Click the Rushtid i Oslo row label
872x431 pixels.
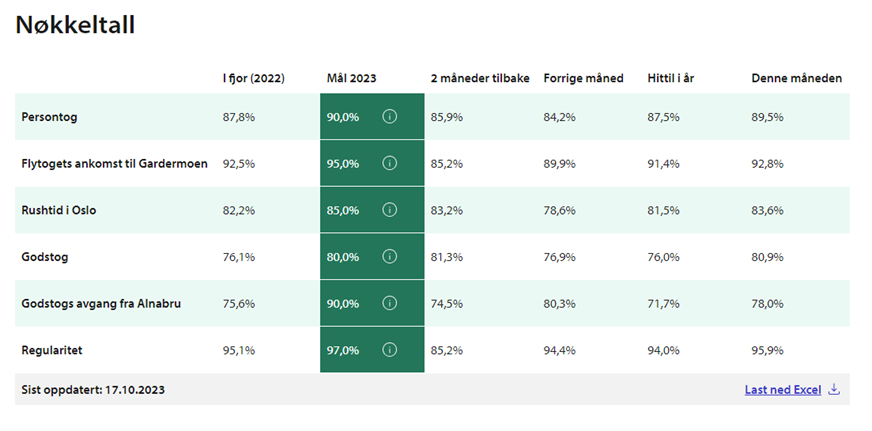coord(58,210)
